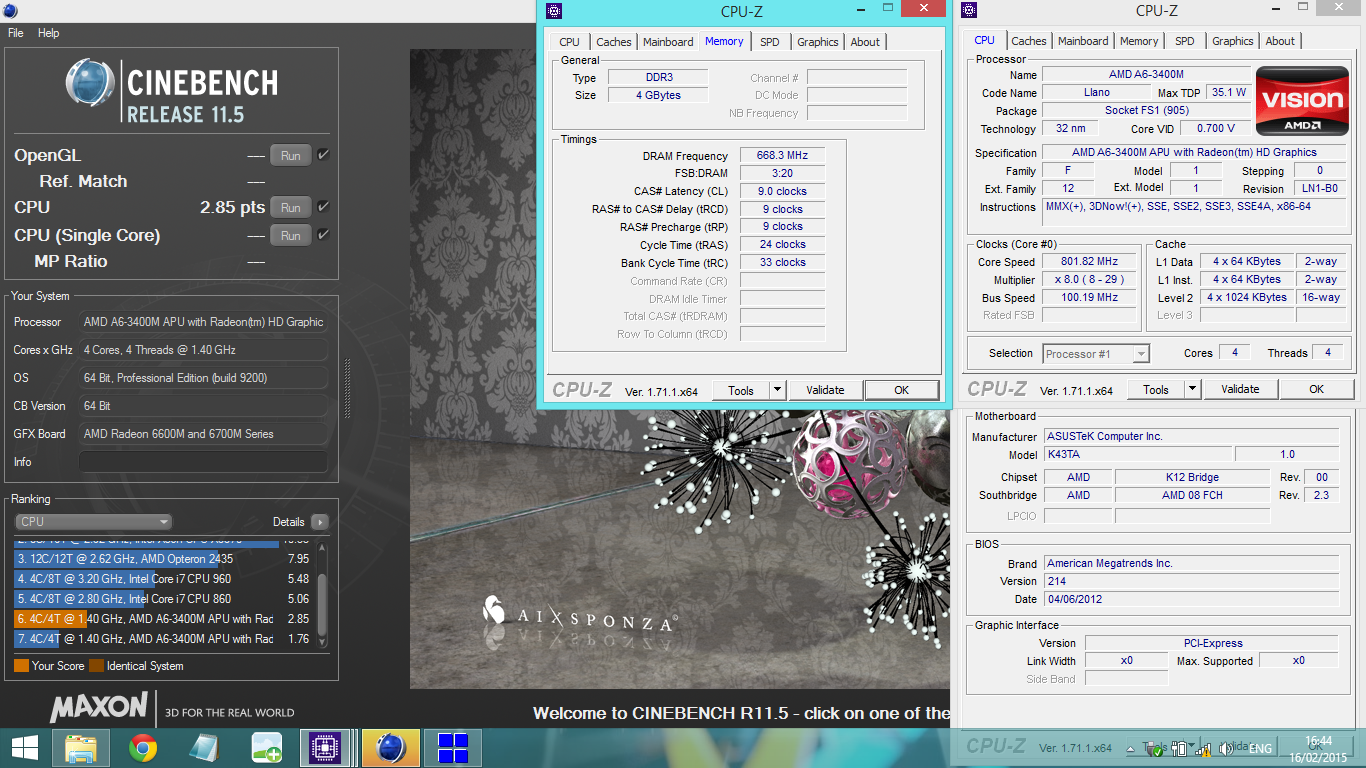Check the battery power tray icon
This screenshot has height=768, width=1366.
pos(1180,748)
